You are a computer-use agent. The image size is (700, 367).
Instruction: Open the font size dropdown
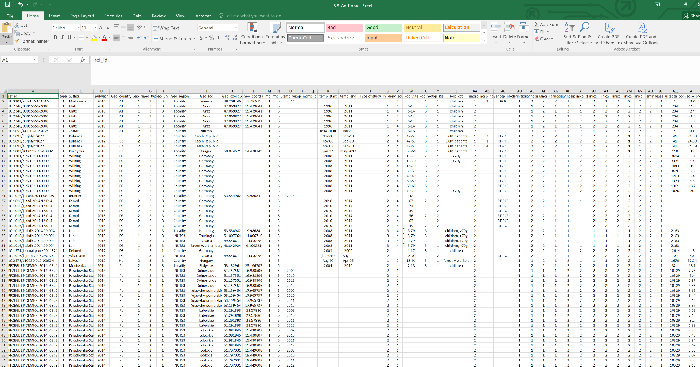click(x=95, y=28)
